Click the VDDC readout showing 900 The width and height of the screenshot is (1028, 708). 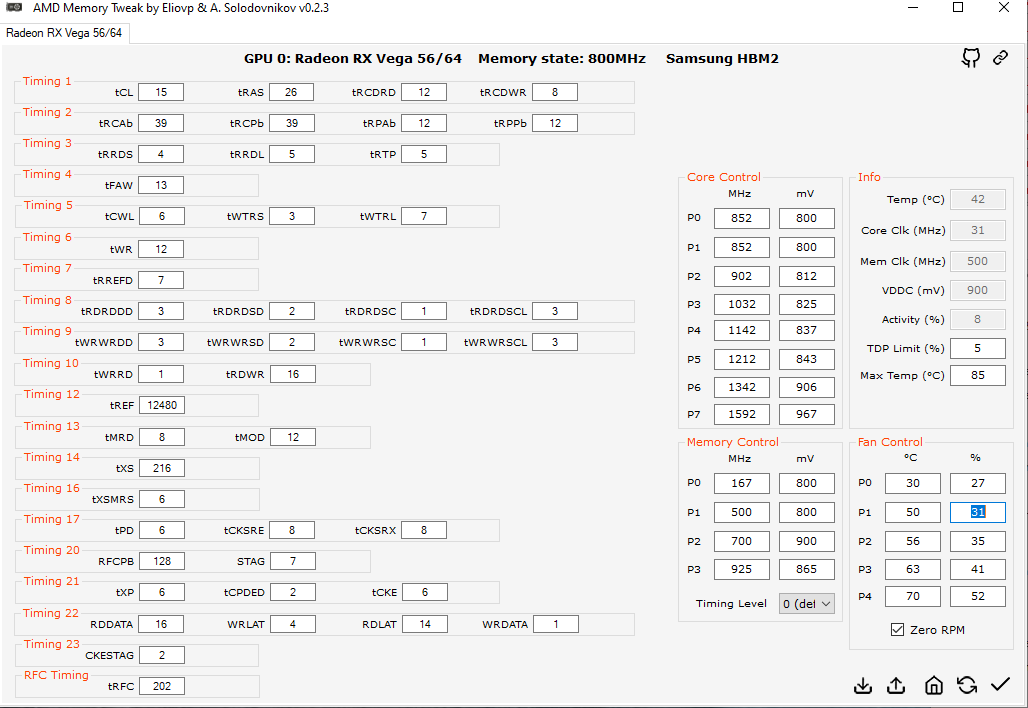pyautogui.click(x=978, y=290)
